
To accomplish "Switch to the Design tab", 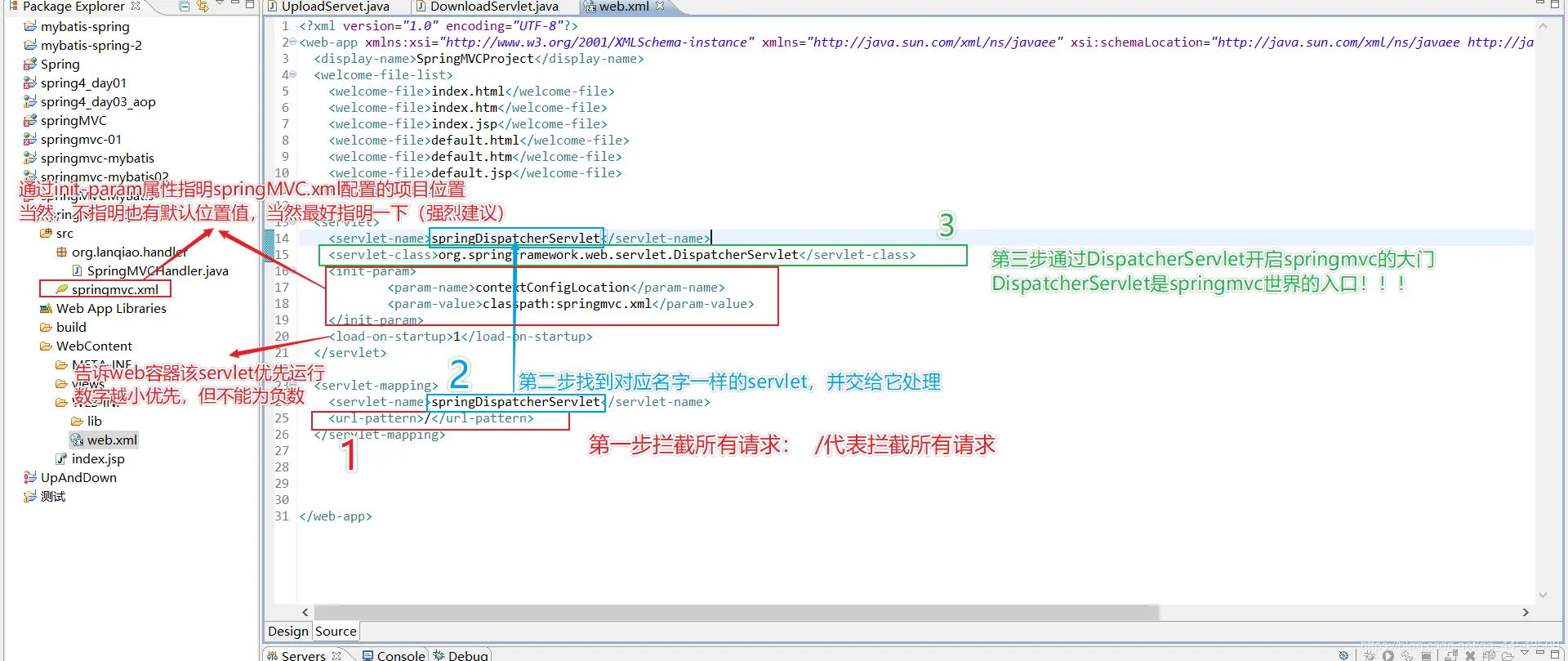I will [x=288, y=631].
